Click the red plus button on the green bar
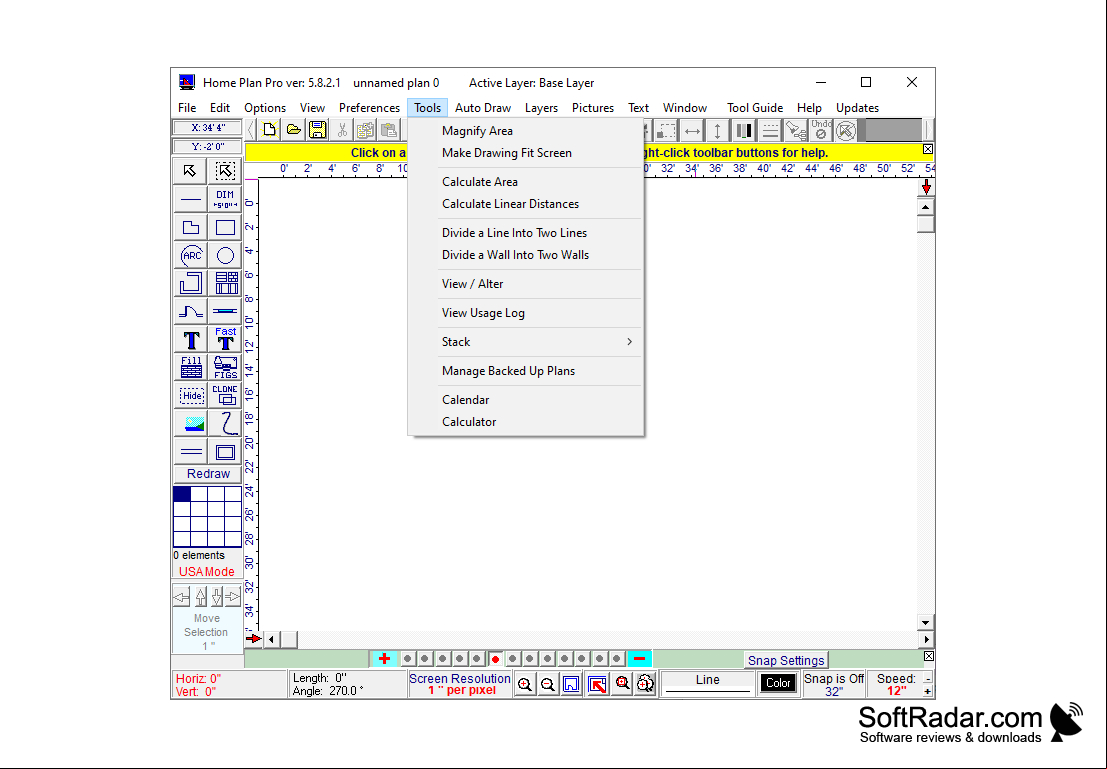1107x769 pixels. (x=384, y=659)
